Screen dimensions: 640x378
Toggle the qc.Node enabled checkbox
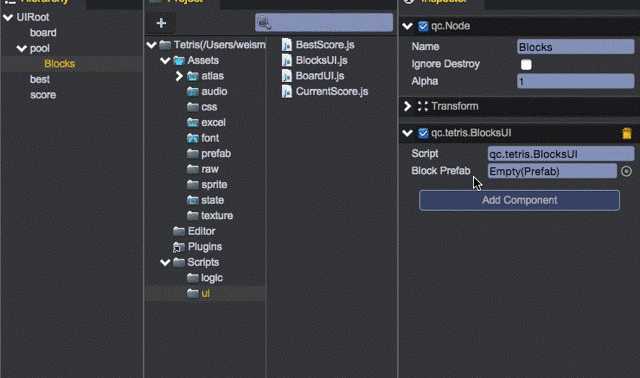423,26
